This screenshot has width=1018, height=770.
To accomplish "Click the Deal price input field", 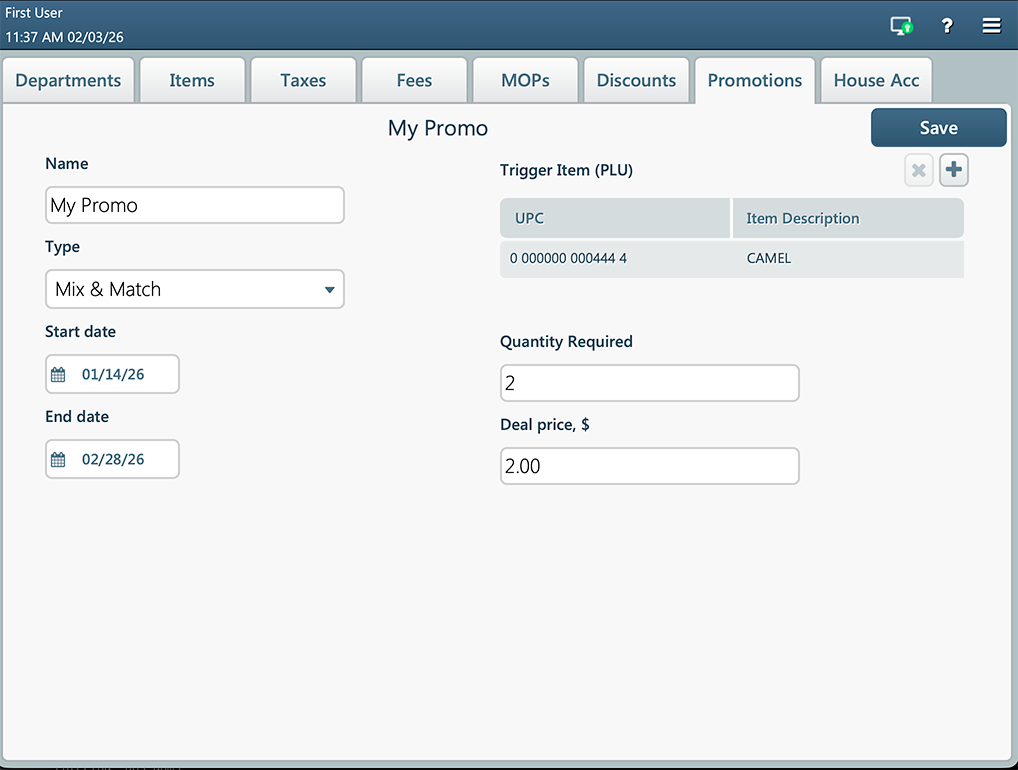I will (x=649, y=466).
